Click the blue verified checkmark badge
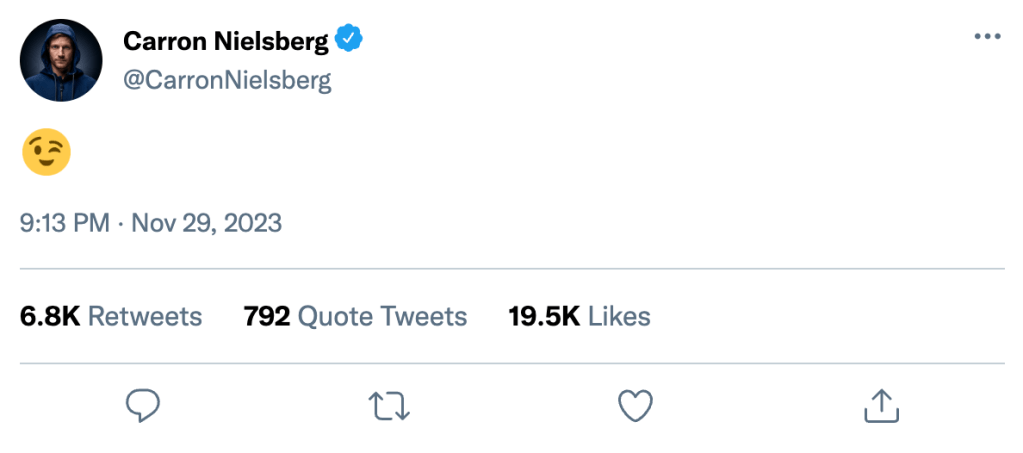Viewport: 1023px width, 453px height. [x=349, y=40]
